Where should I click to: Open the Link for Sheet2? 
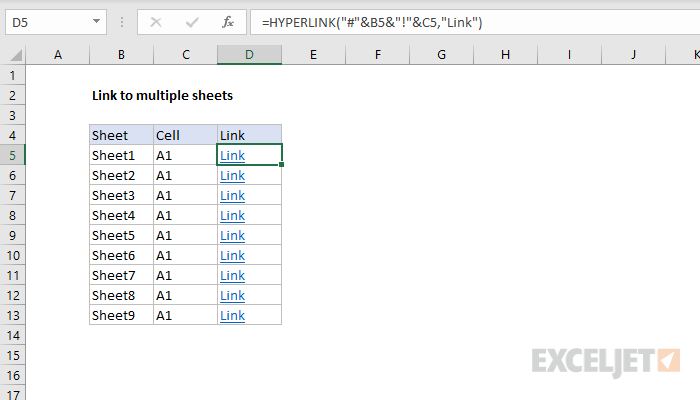(232, 175)
